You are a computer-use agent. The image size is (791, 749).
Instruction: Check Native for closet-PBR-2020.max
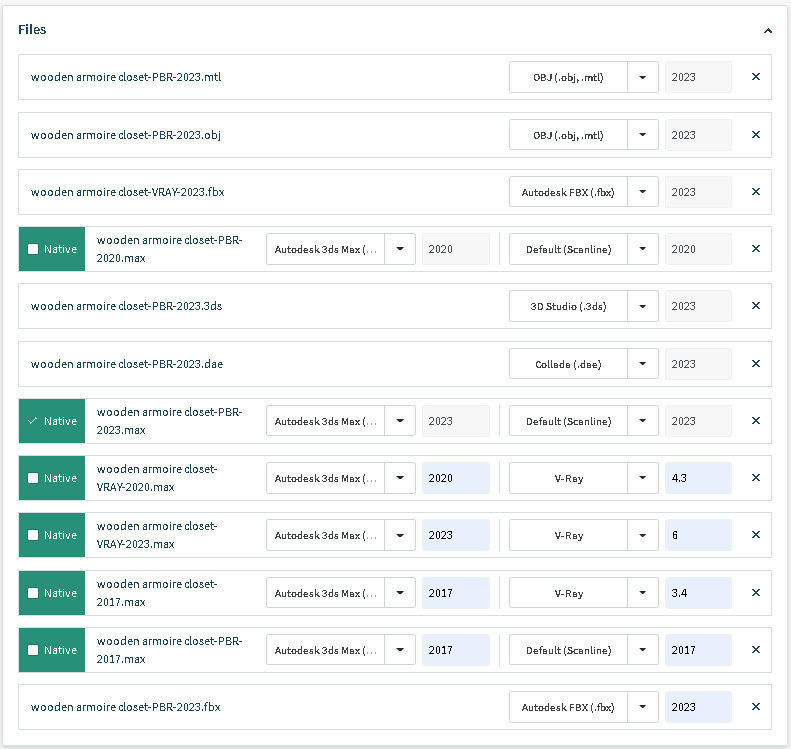[x=34, y=249]
